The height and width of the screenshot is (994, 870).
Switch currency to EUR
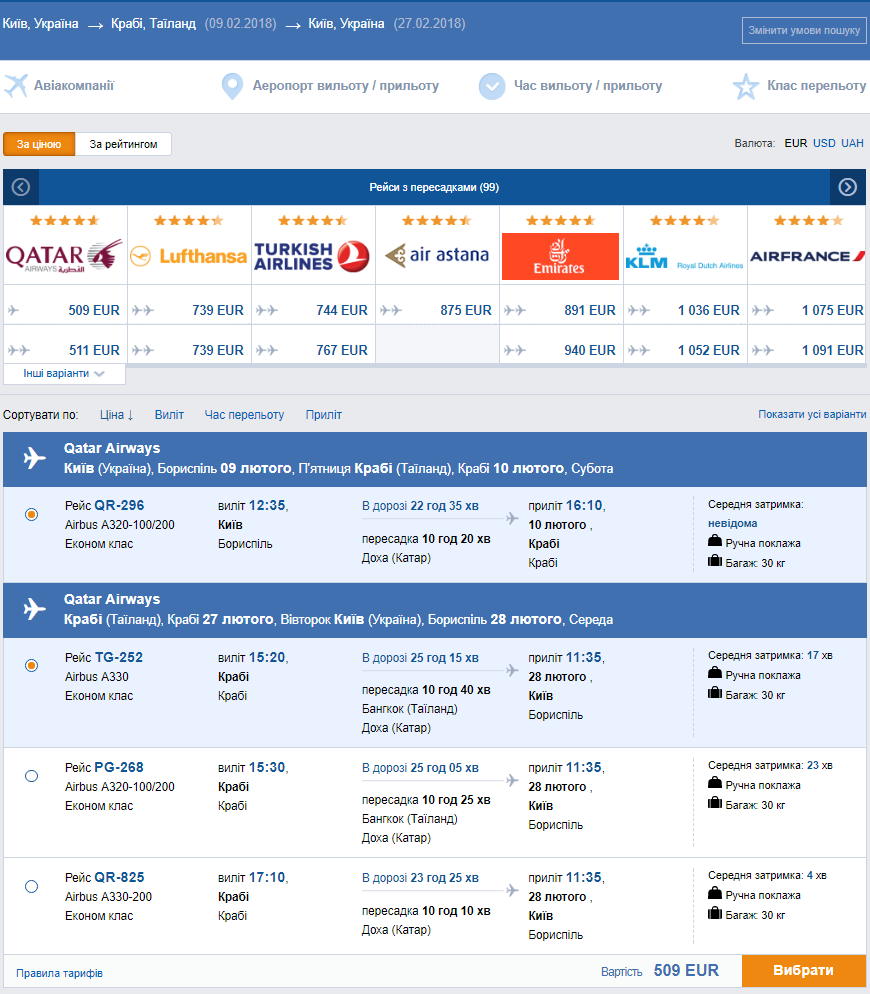click(x=796, y=143)
